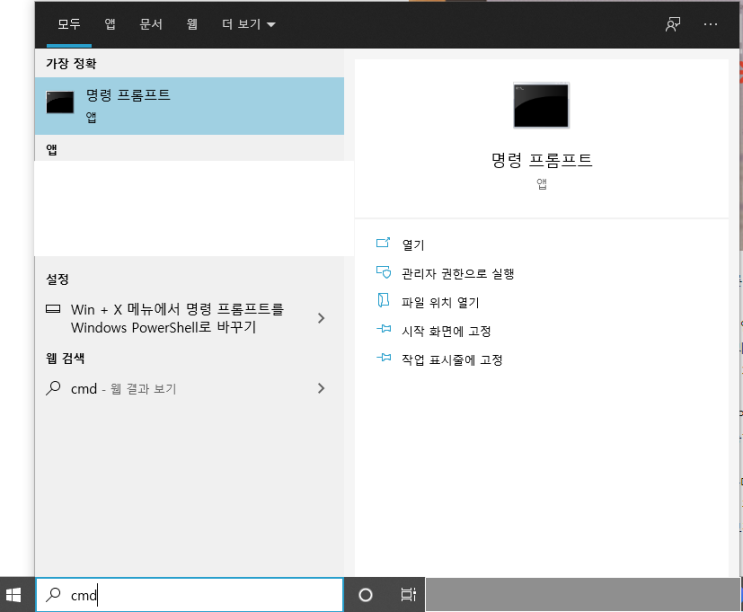Switch to the 앱 filter tab
This screenshot has height=612, width=743.
click(110, 24)
